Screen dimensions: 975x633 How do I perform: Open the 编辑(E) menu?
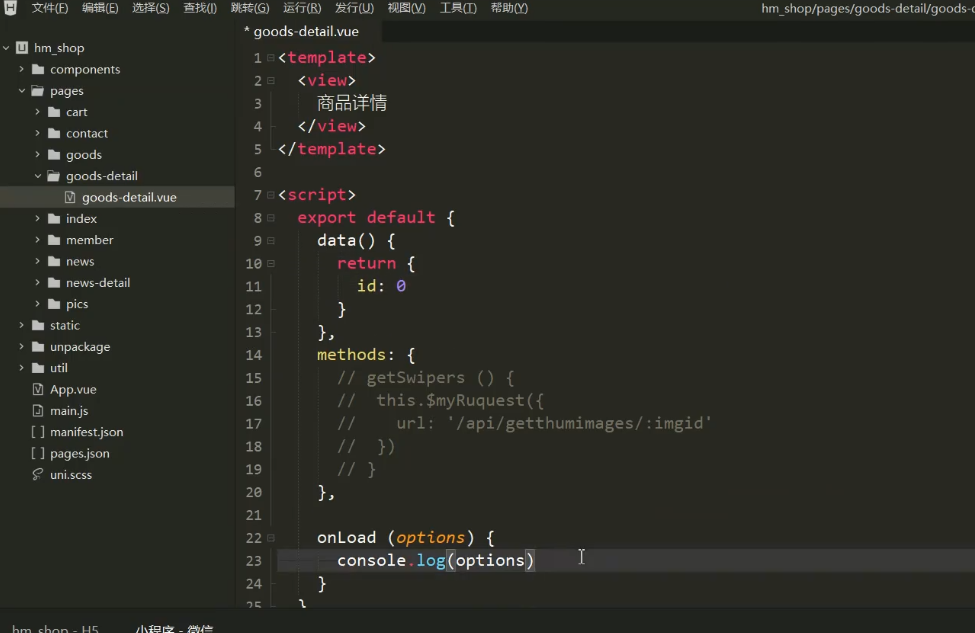(100, 8)
